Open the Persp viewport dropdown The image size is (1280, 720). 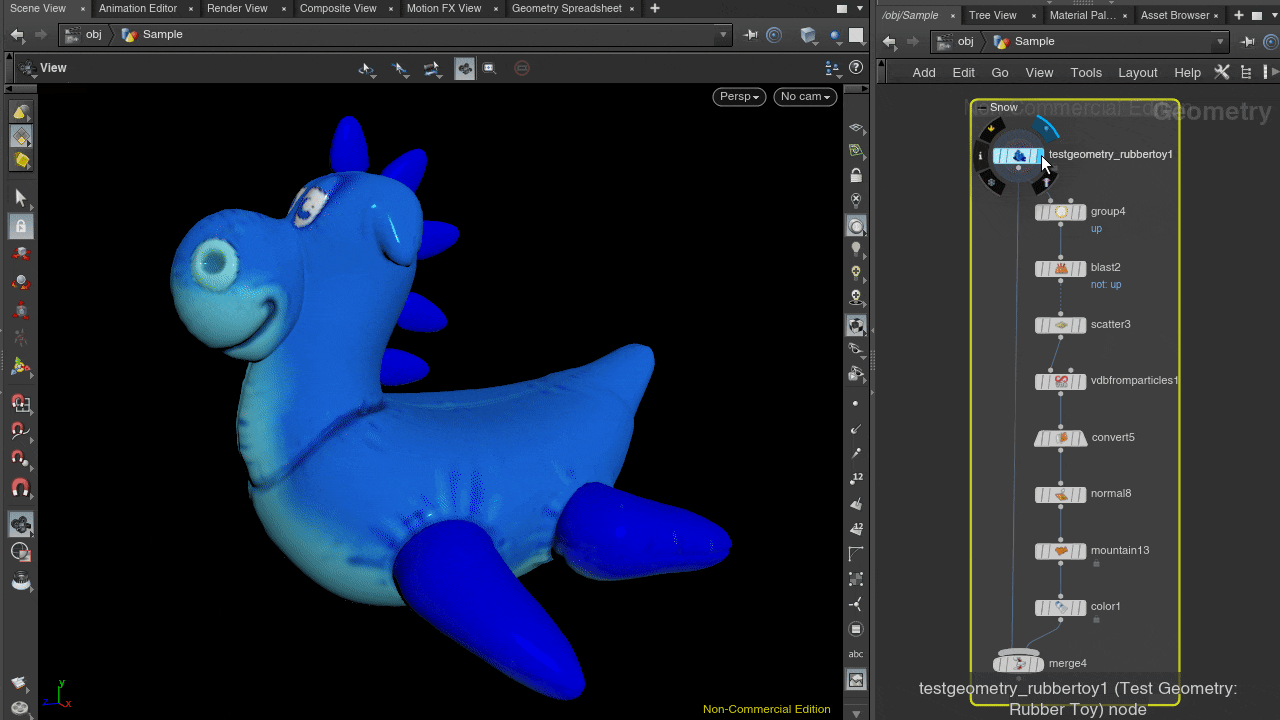coord(739,96)
